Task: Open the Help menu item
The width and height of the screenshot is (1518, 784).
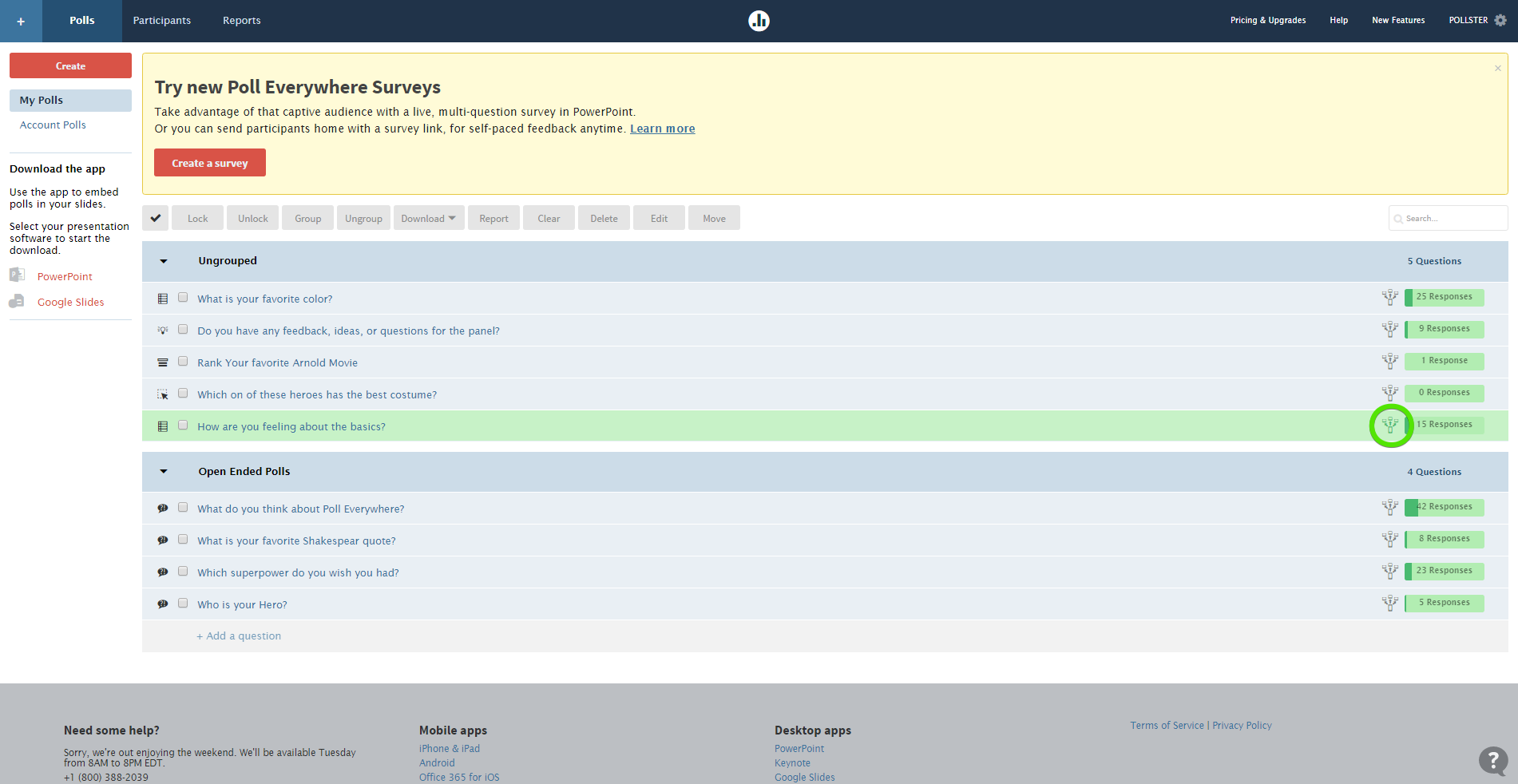Action: click(x=1339, y=21)
